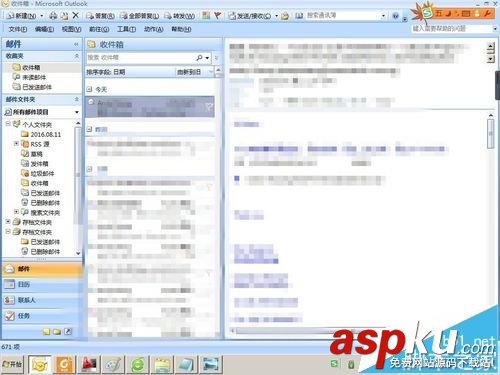The image size is (500, 375).
Task: Click the Sogou S input method icon
Action: click(x=427, y=13)
